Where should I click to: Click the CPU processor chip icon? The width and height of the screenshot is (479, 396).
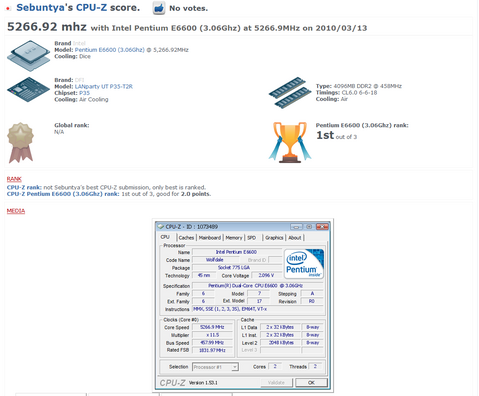28,55
